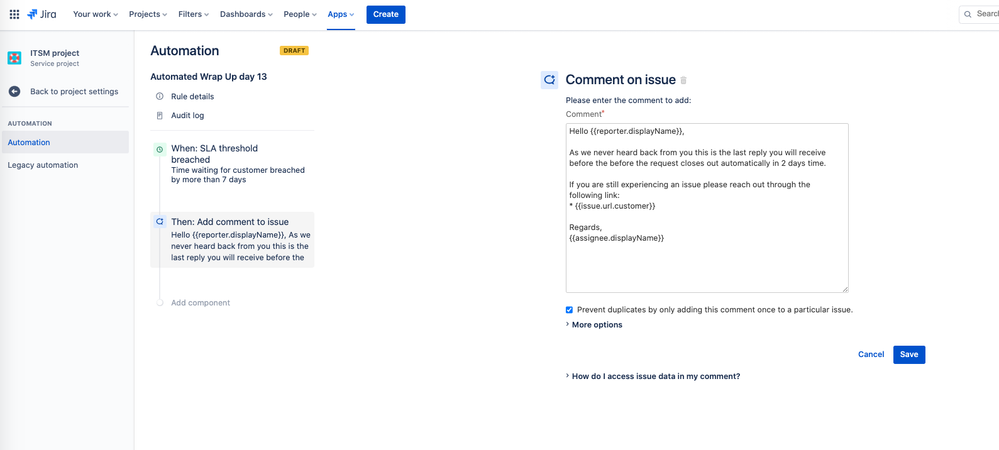Click the Back to project settings arrow icon

[x=14, y=91]
